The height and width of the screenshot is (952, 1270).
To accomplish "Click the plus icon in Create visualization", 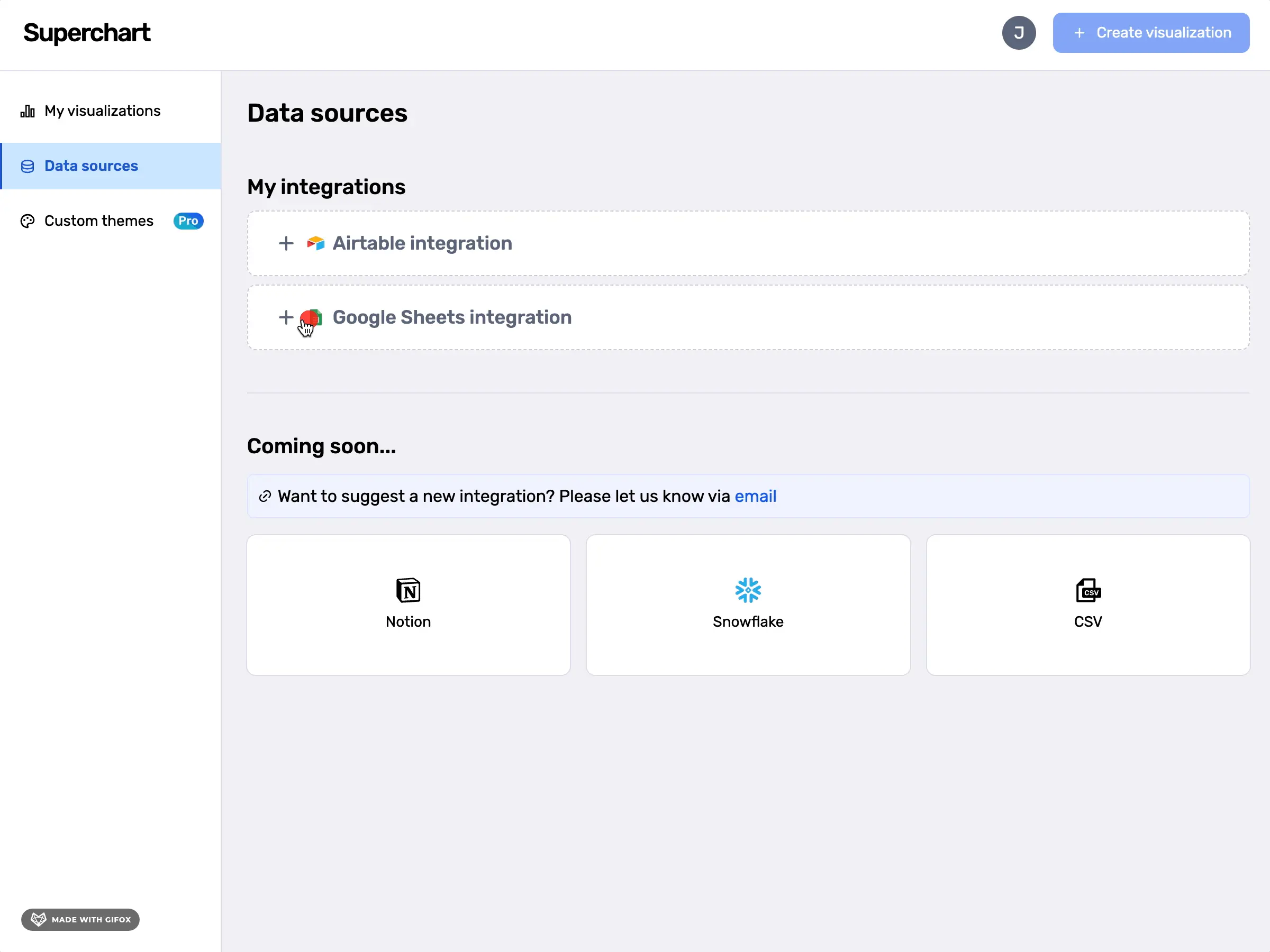I will click(1079, 33).
